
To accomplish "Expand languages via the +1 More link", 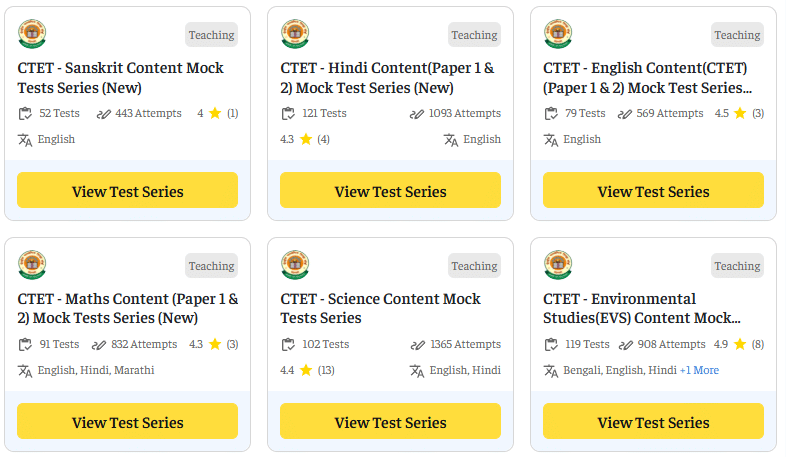I will tap(699, 370).
